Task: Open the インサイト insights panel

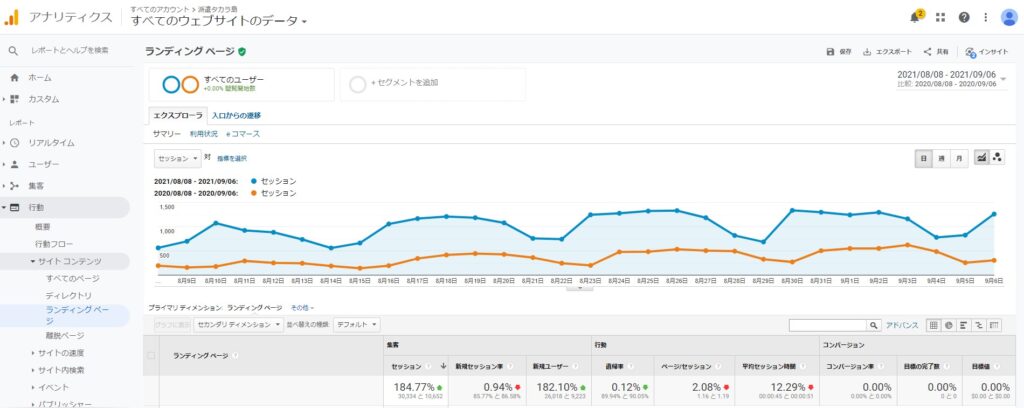Action: coord(986,52)
